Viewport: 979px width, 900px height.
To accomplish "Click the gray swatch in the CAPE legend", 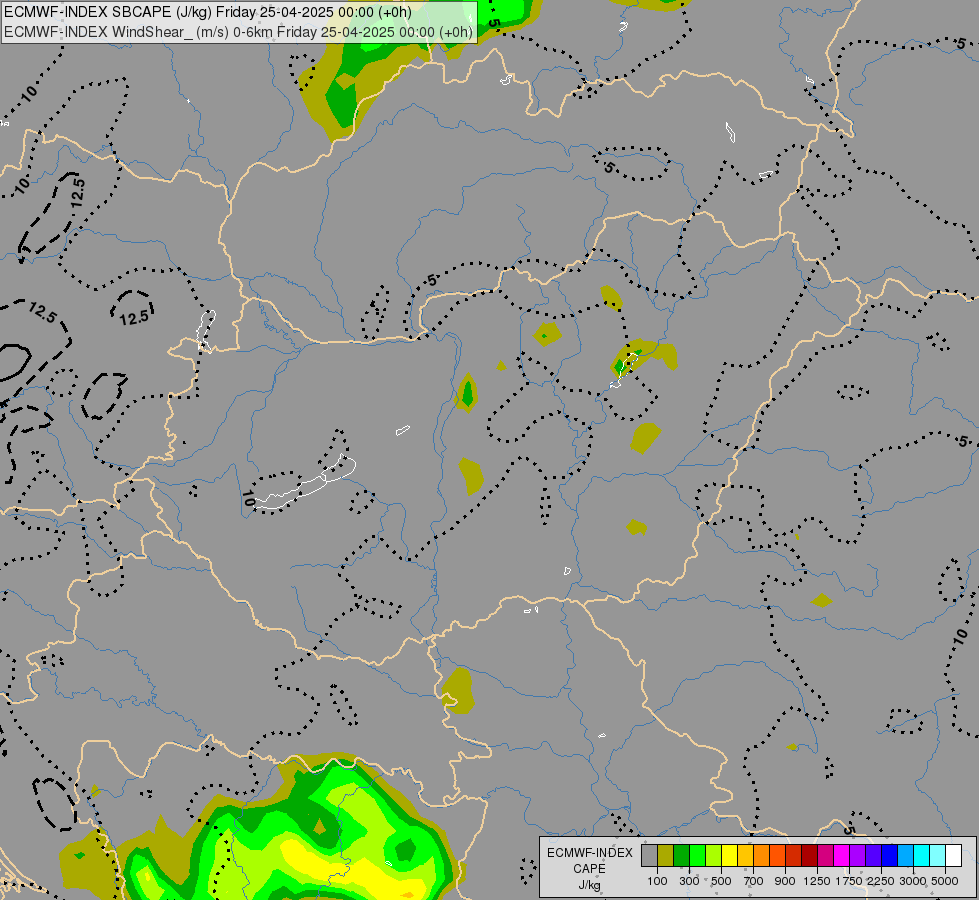I will (x=649, y=855).
